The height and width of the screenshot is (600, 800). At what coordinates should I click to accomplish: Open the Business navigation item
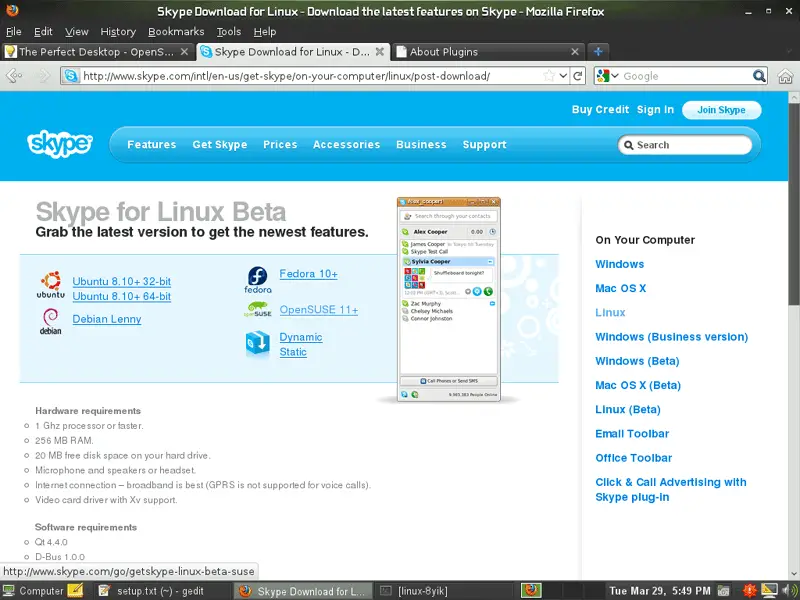421,144
